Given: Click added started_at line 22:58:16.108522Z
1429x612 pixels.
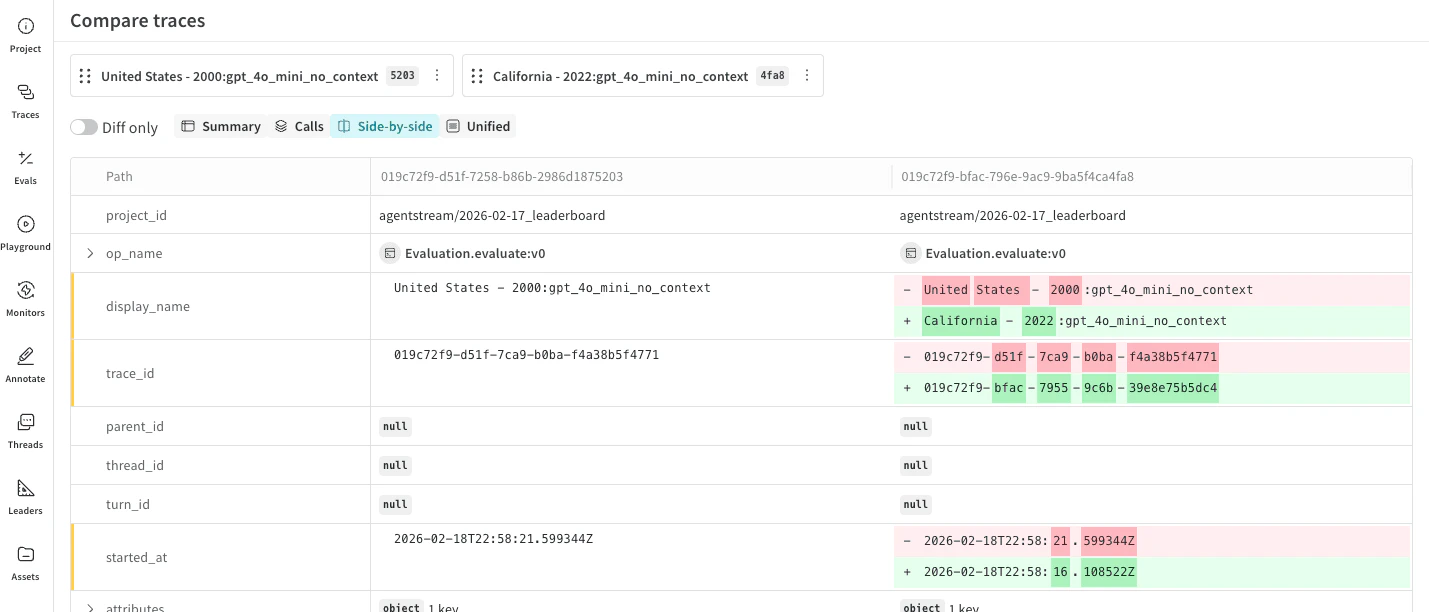Looking at the screenshot, I should tap(1152, 573).
